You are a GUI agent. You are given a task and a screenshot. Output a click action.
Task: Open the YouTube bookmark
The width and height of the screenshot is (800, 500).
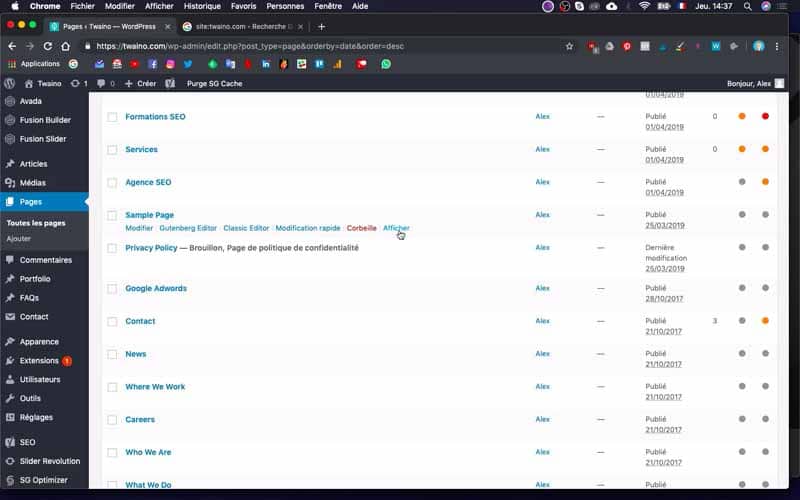[x=135, y=64]
